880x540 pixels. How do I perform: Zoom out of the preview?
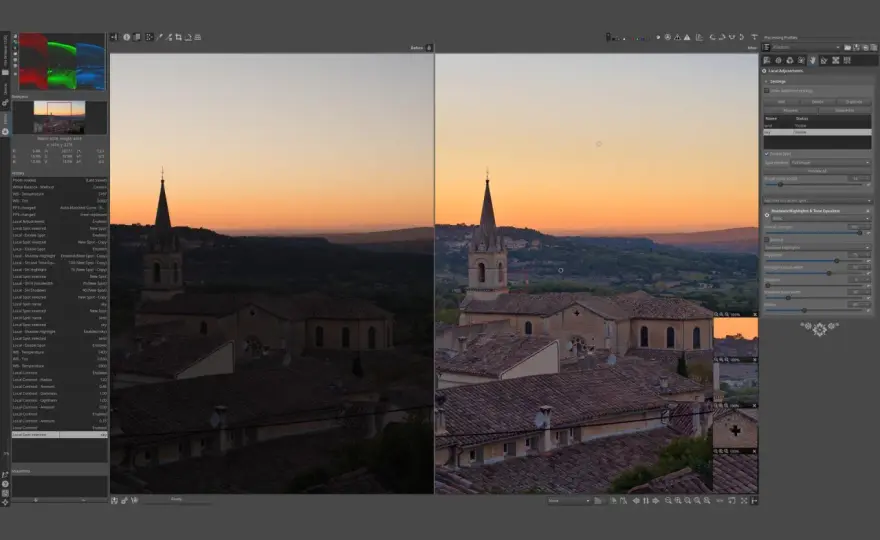(x=668, y=501)
